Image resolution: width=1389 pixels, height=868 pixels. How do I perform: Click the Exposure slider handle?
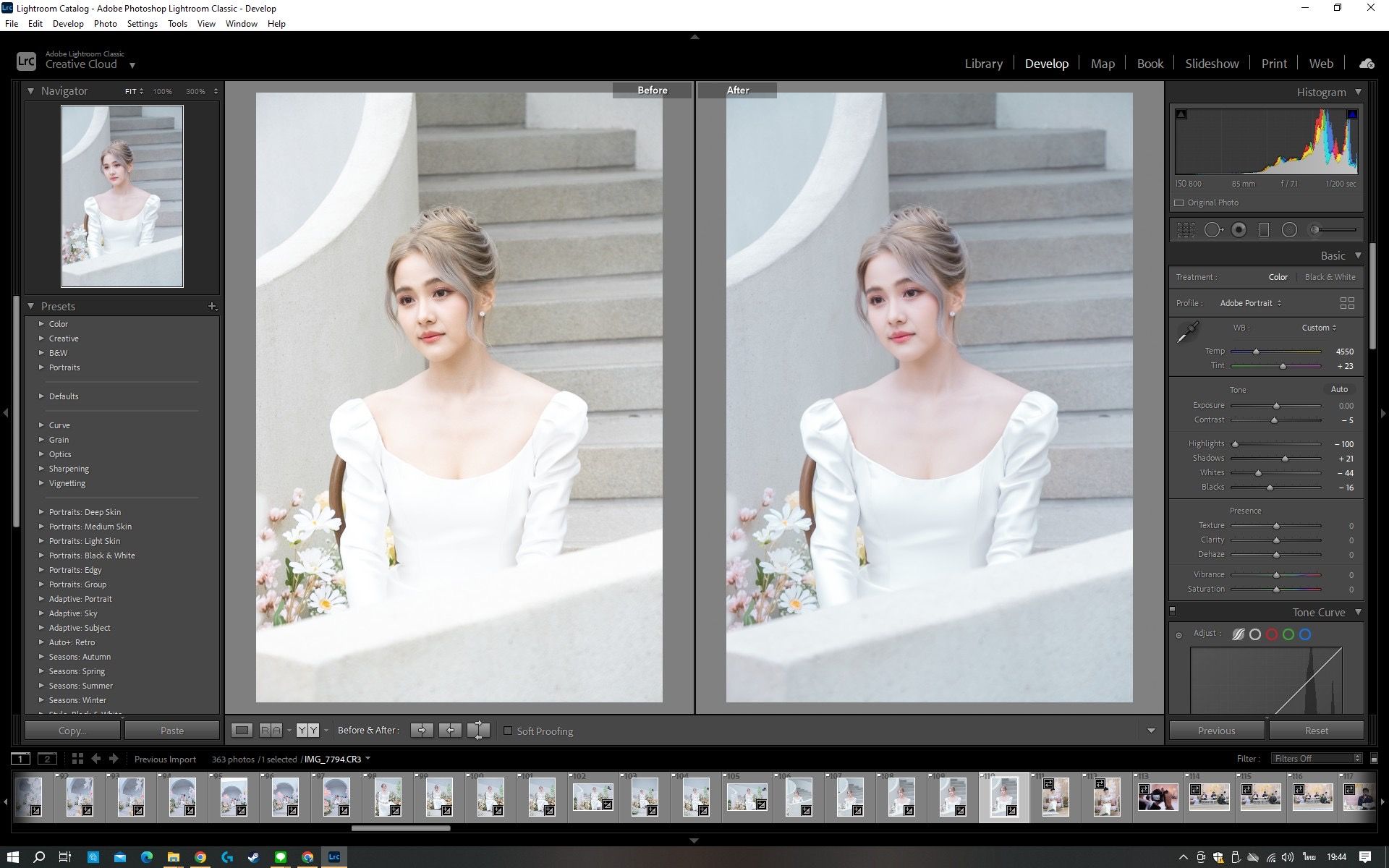point(1276,406)
